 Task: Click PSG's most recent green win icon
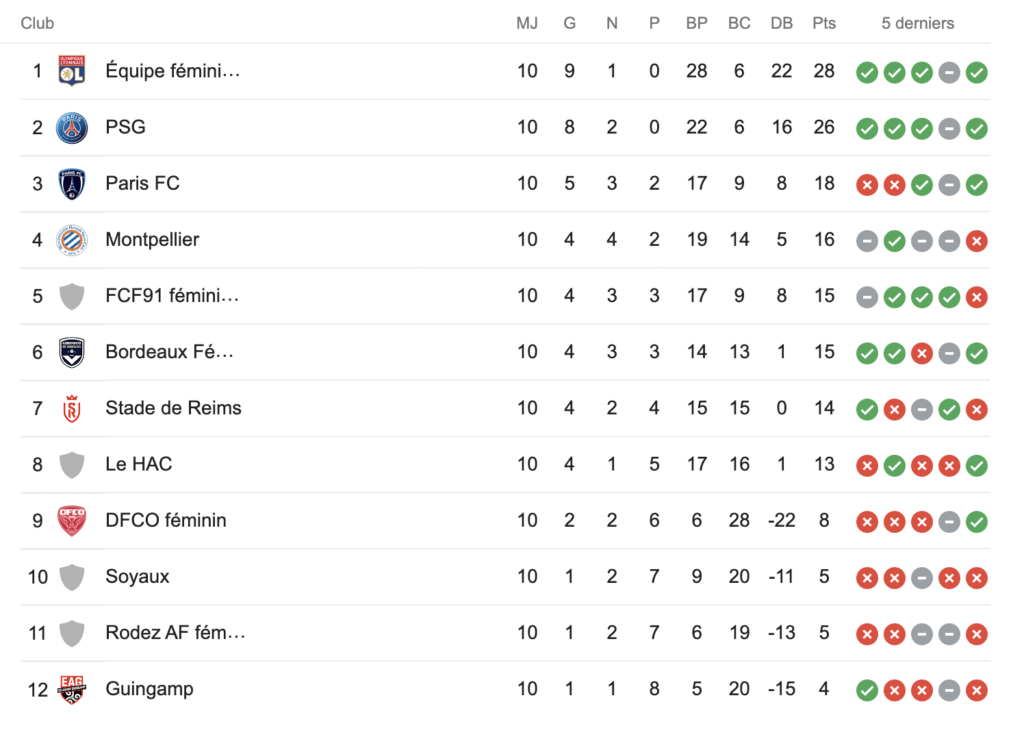click(977, 129)
